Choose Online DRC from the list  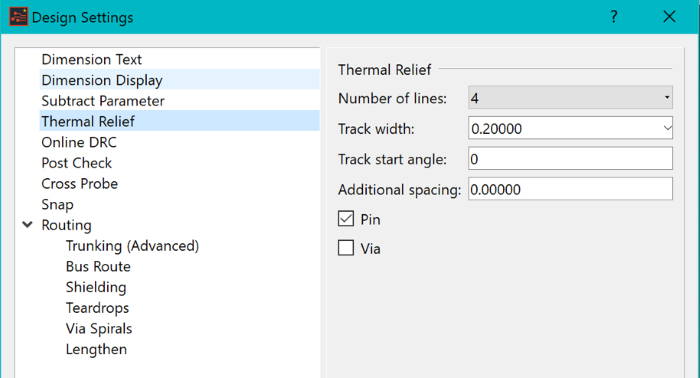[79, 142]
